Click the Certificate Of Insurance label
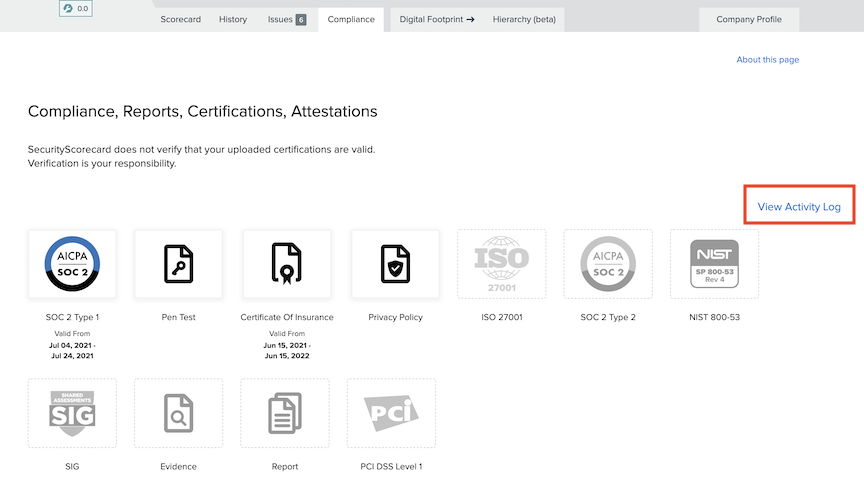This screenshot has width=864, height=491. [287, 317]
